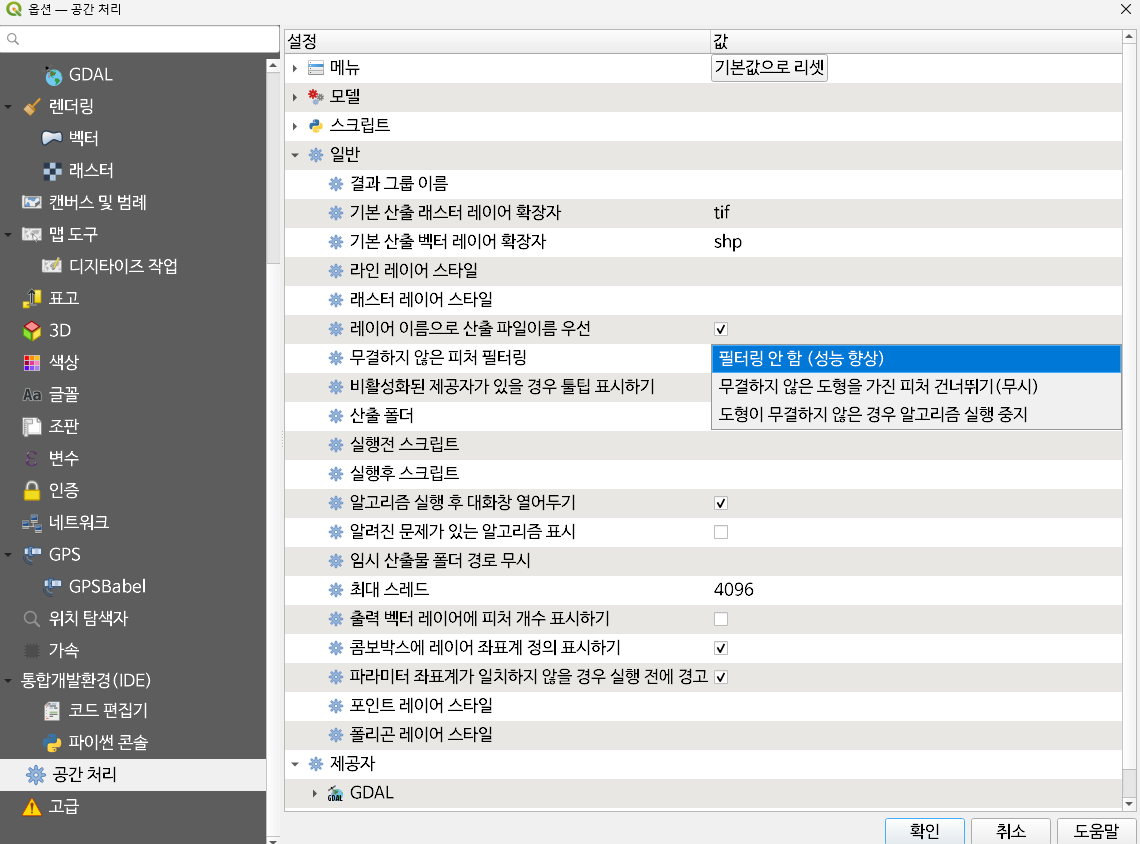Select 결과 그룹 이름 row
Screen dimensions: 1140x844
click(703, 184)
